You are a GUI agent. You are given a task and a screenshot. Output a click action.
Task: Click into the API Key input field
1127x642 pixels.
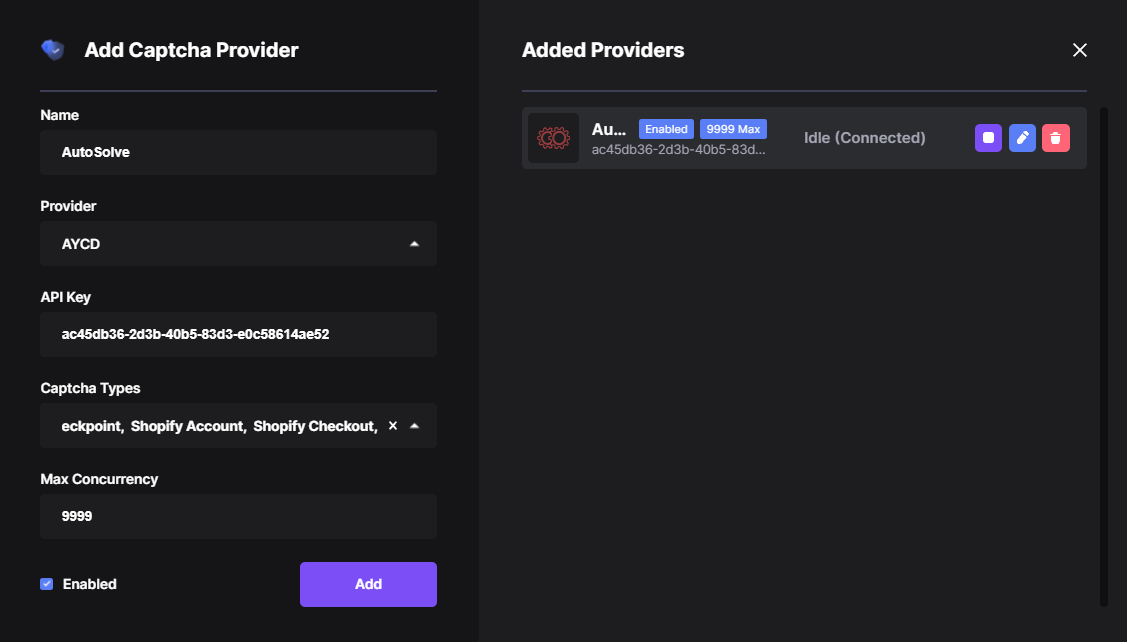pyautogui.click(x=239, y=334)
